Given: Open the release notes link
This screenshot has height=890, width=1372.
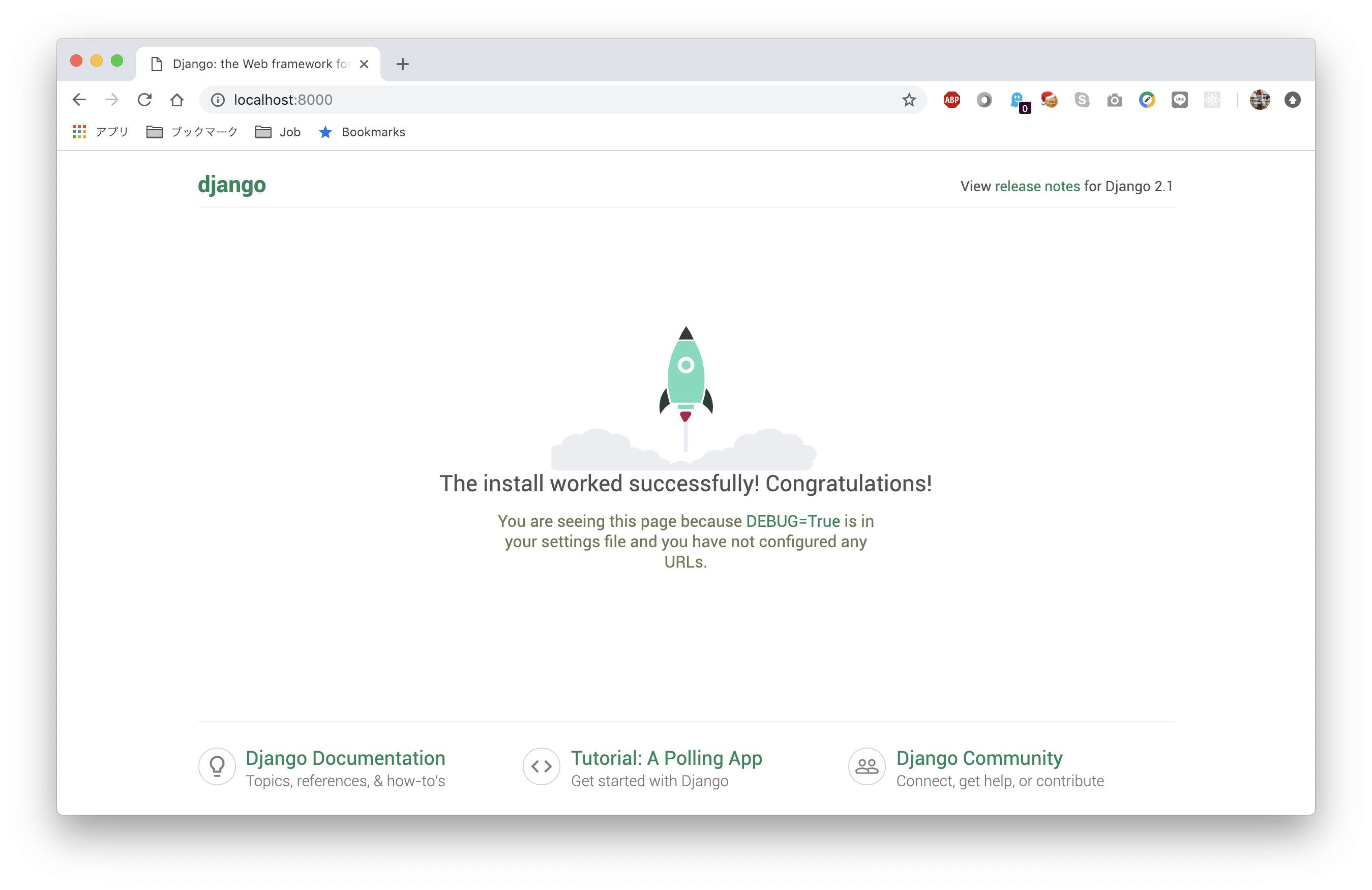Looking at the screenshot, I should point(1037,186).
